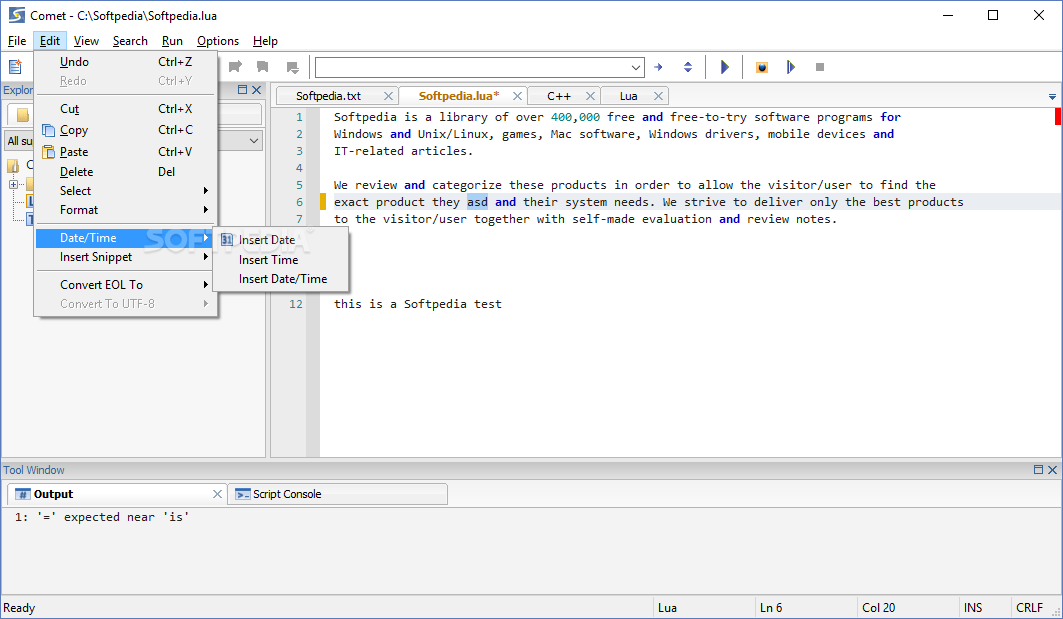Open the Run menu
The width and height of the screenshot is (1063, 619).
[172, 41]
